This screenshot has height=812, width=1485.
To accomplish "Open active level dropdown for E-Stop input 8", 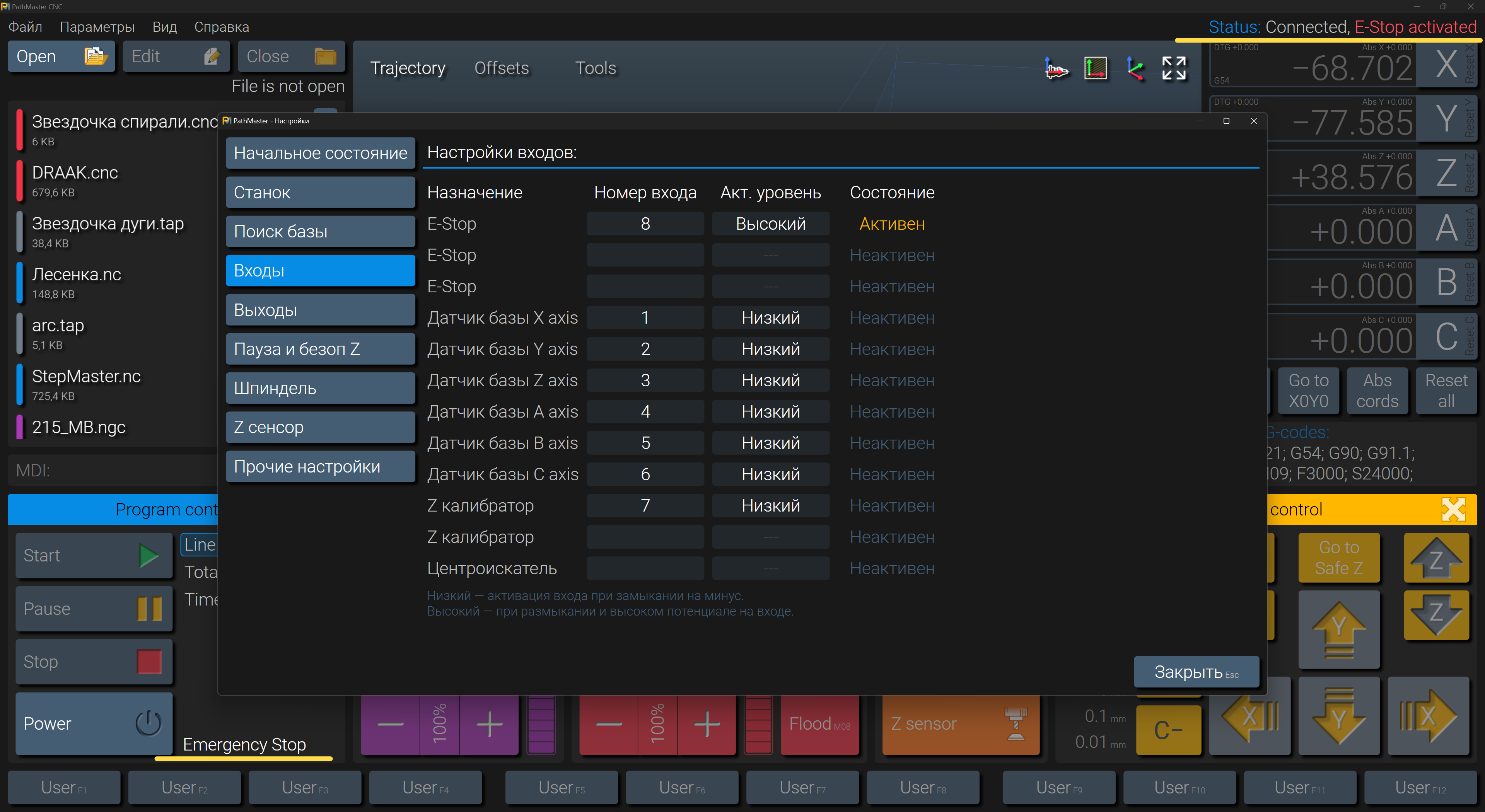I will click(x=770, y=223).
